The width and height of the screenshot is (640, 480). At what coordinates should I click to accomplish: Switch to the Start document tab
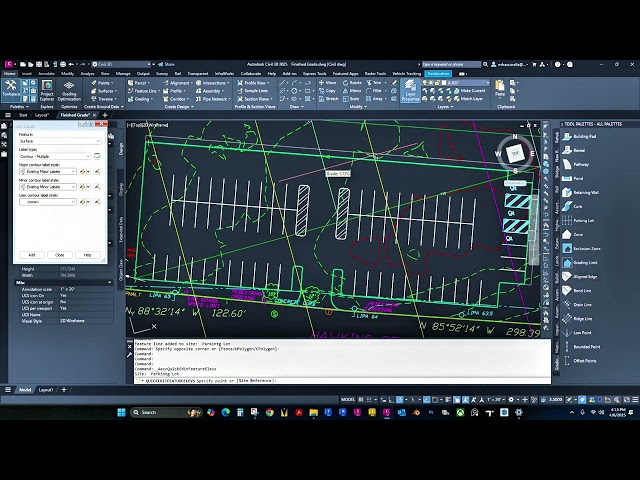(23, 115)
